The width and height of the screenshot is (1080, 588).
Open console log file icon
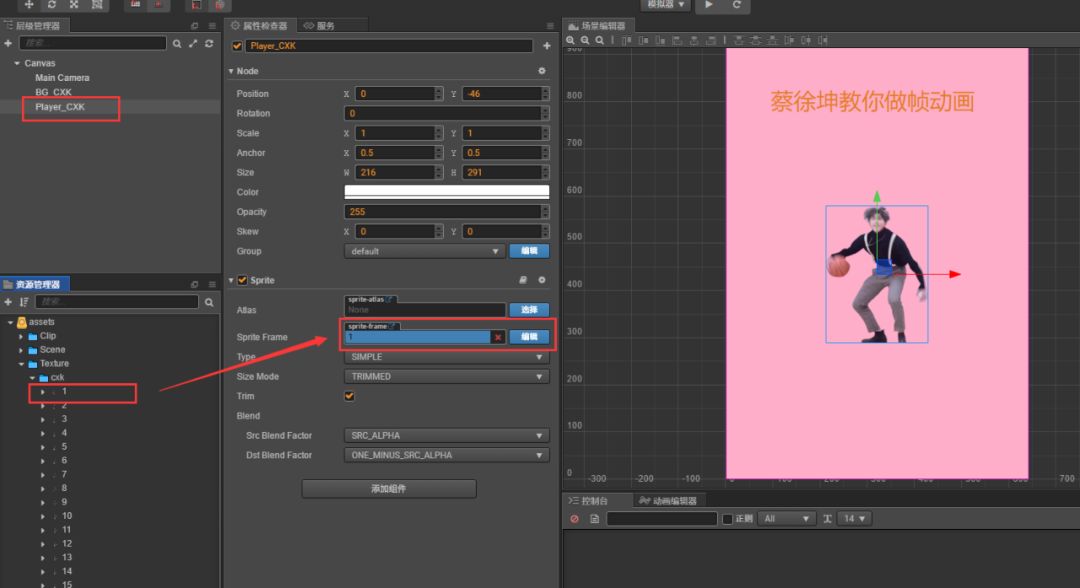(x=594, y=518)
